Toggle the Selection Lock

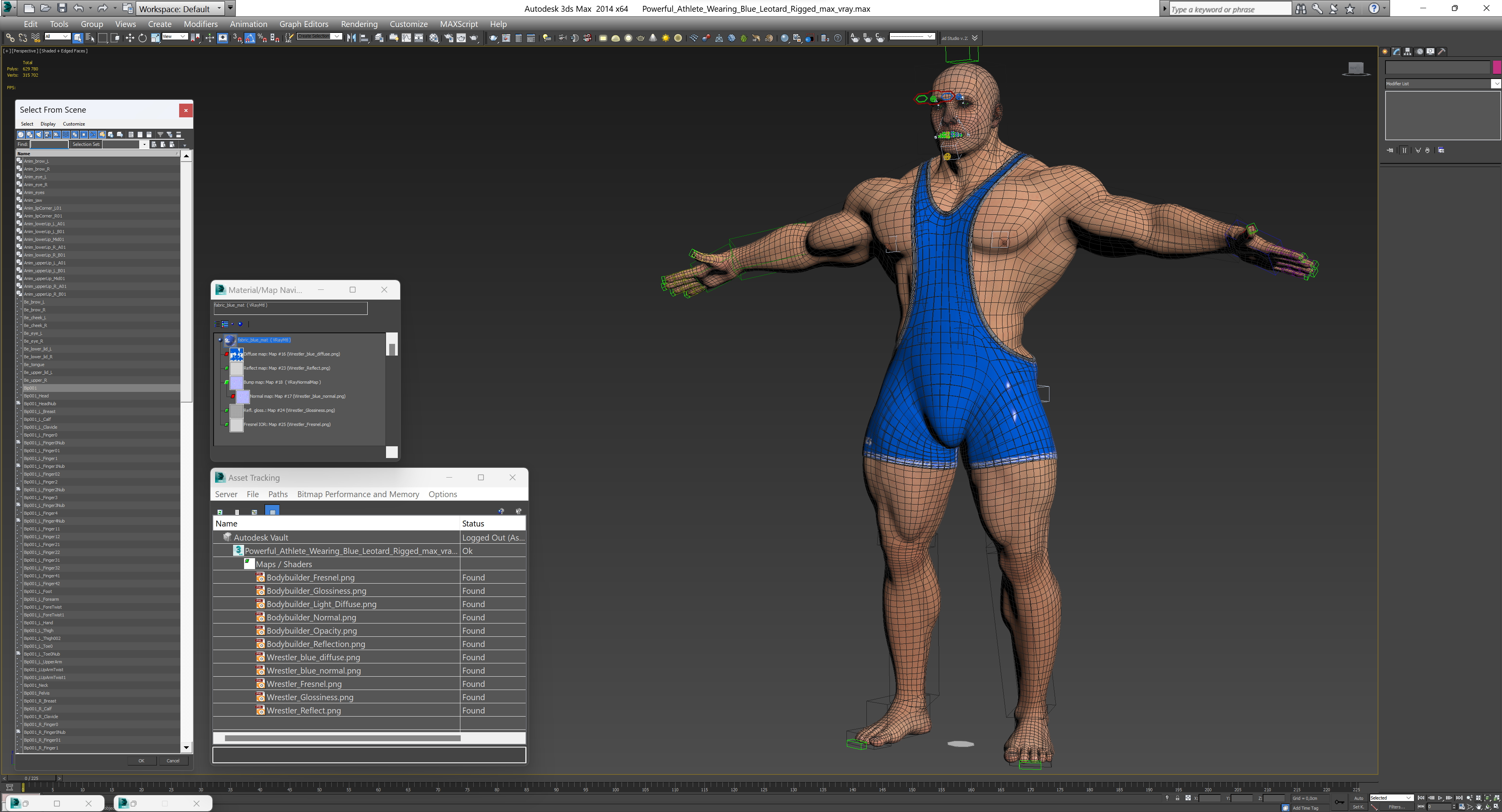pyautogui.click(x=1178, y=798)
